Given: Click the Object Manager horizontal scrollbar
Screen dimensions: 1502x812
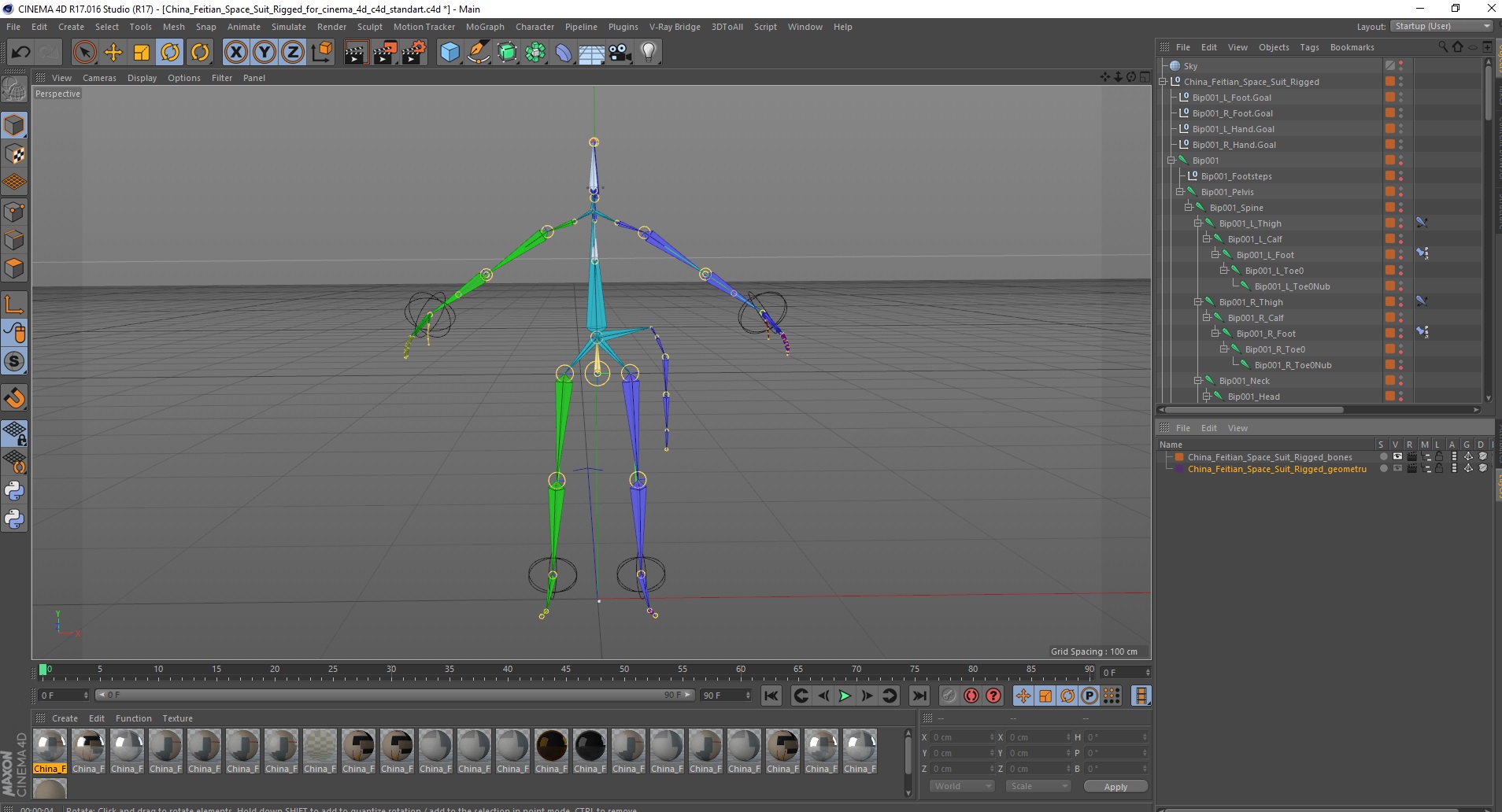Looking at the screenshot, I should coord(1254,410).
